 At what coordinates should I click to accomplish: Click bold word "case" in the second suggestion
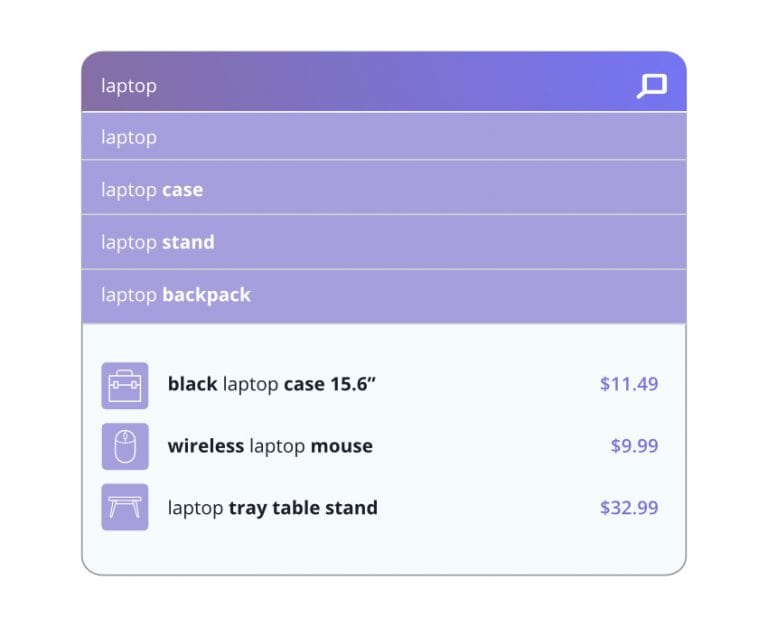182,190
